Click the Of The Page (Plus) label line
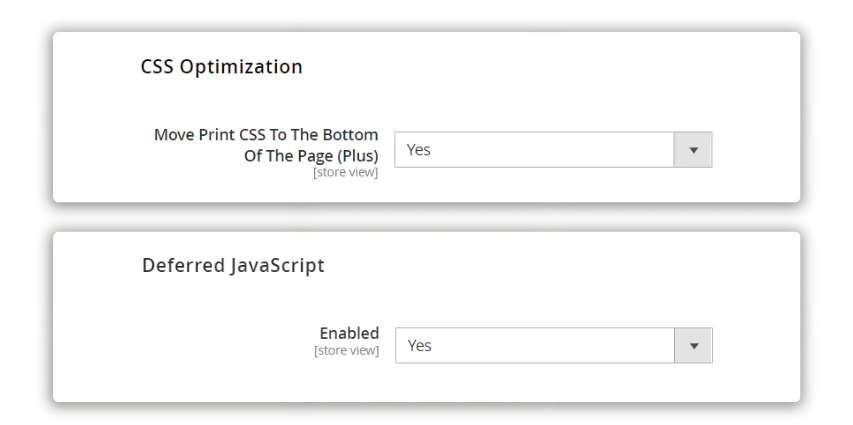This screenshot has width=853, height=425. coord(311,156)
